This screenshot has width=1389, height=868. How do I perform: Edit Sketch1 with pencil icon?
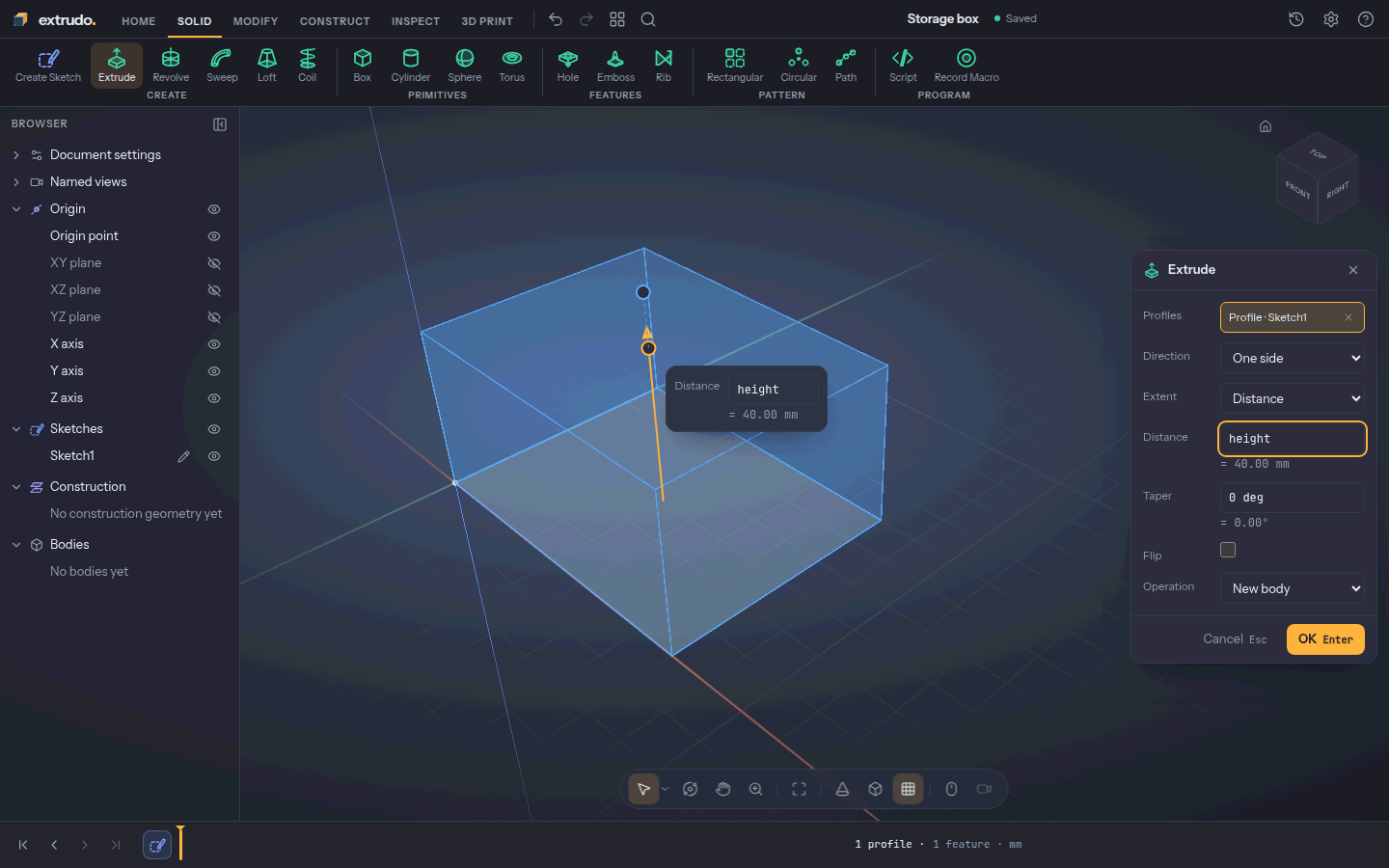pyautogui.click(x=183, y=456)
